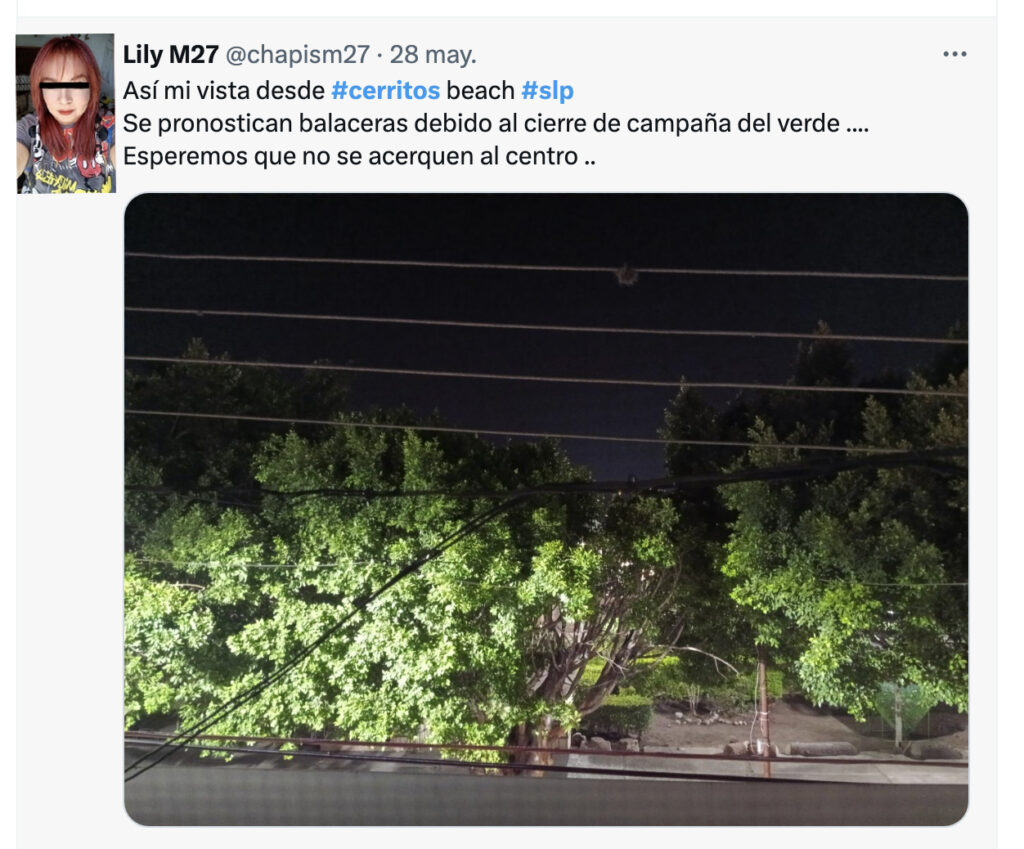Follow the #cerritos hashtag
The image size is (1024, 849).
click(x=385, y=90)
